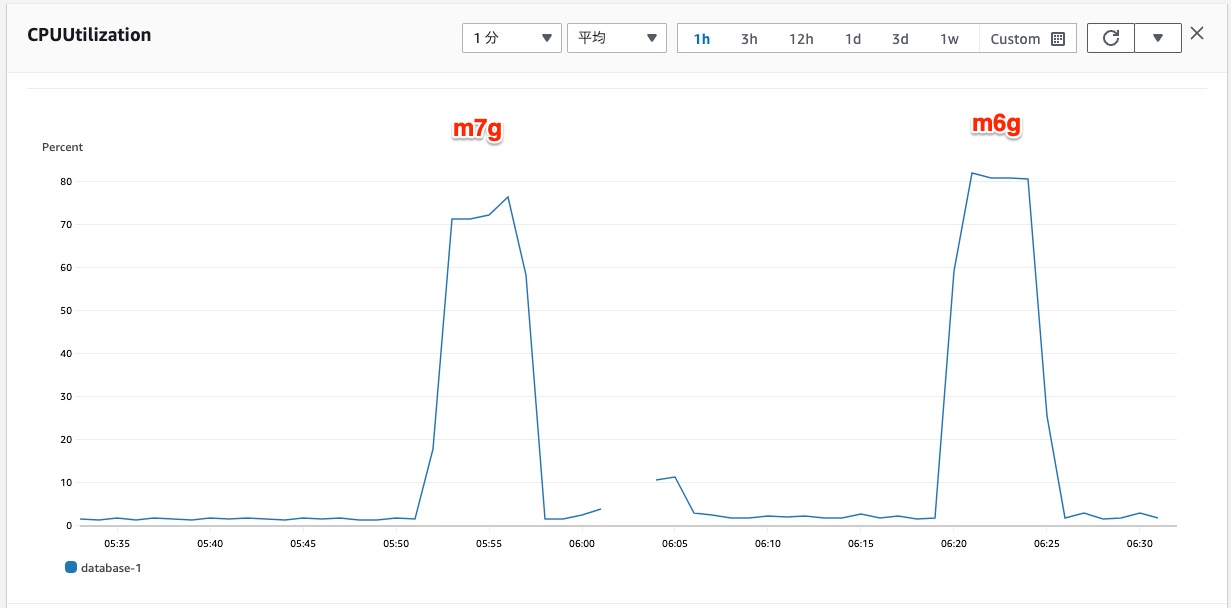1231x608 pixels.
Task: Open the refresh options dropdown arrow
Action: [x=1158, y=38]
